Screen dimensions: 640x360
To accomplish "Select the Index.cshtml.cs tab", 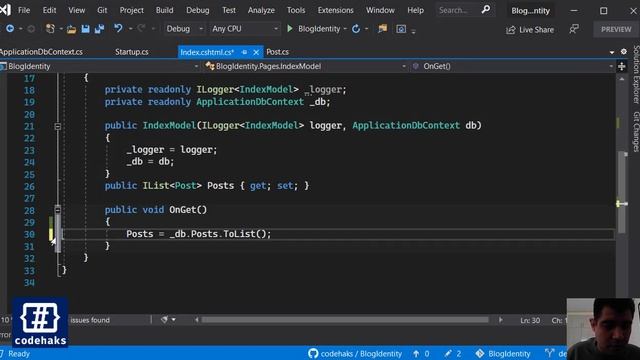I will (x=207, y=52).
